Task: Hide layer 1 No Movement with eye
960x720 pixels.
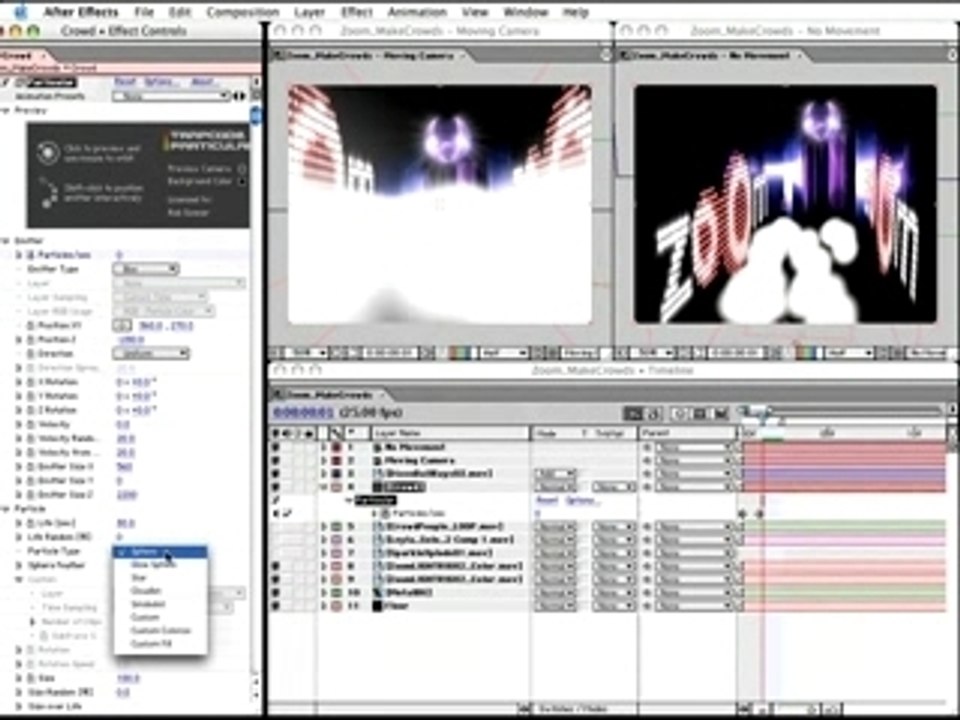Action: (x=276, y=448)
